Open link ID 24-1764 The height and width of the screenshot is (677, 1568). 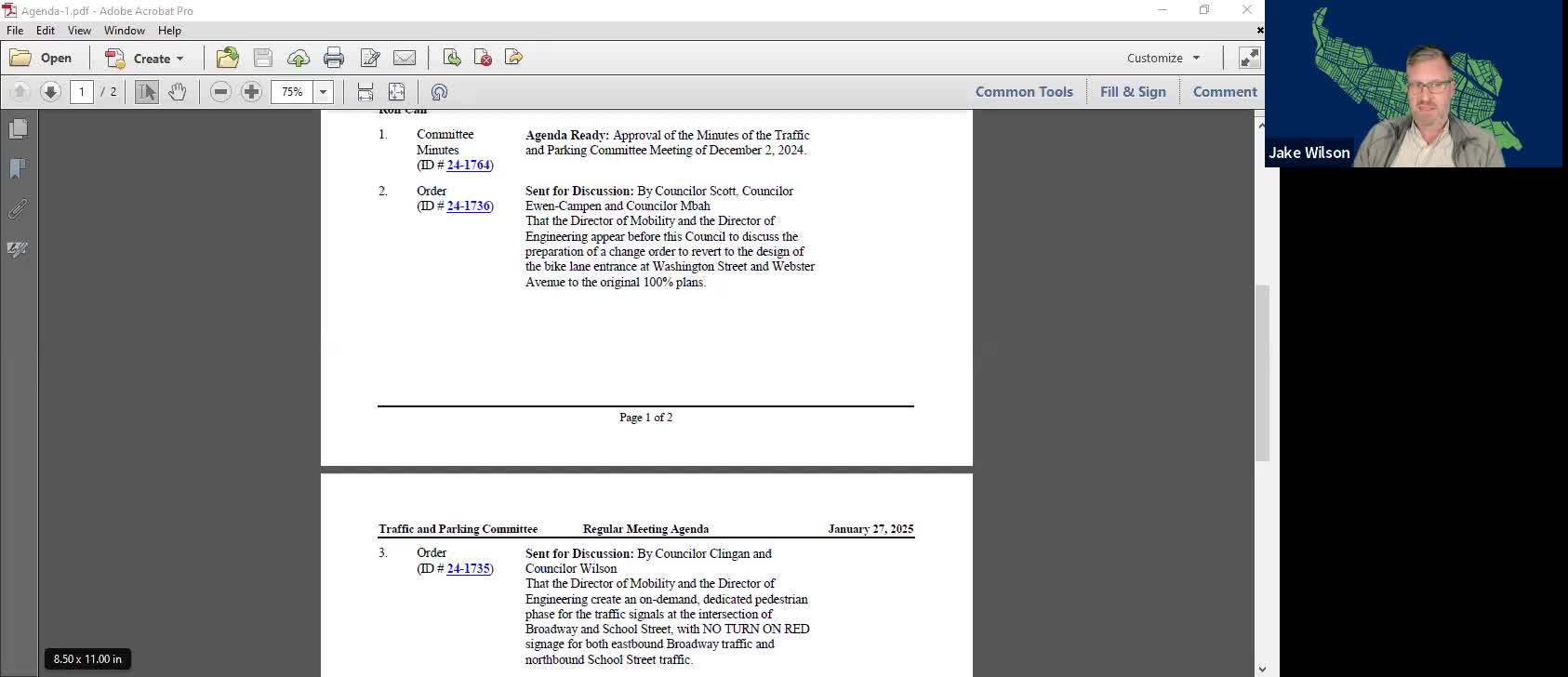pyautogui.click(x=468, y=166)
